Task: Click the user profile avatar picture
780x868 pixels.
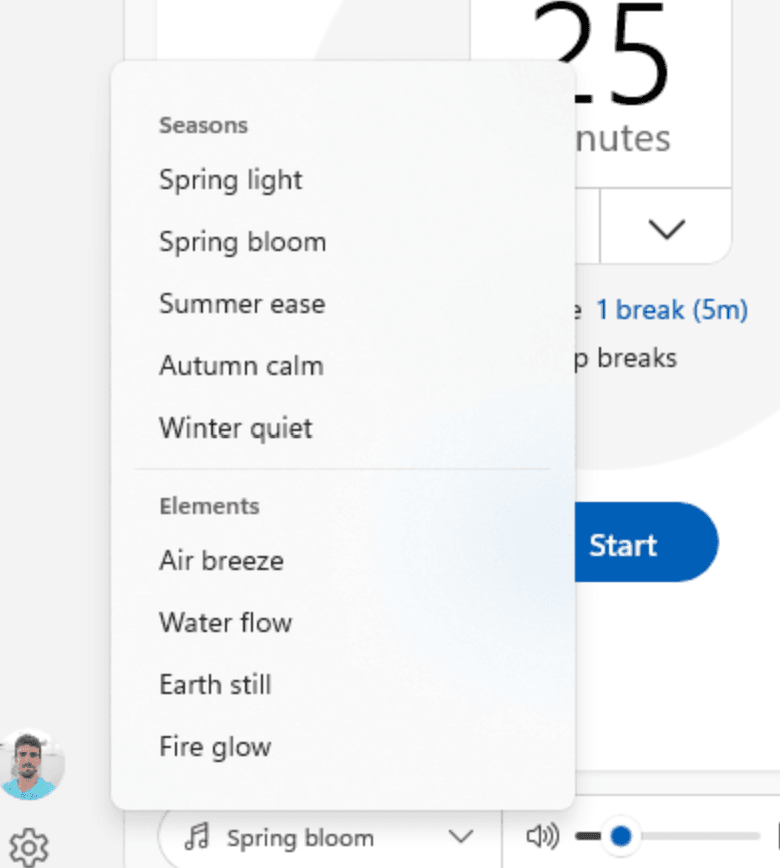Action: tap(32, 765)
